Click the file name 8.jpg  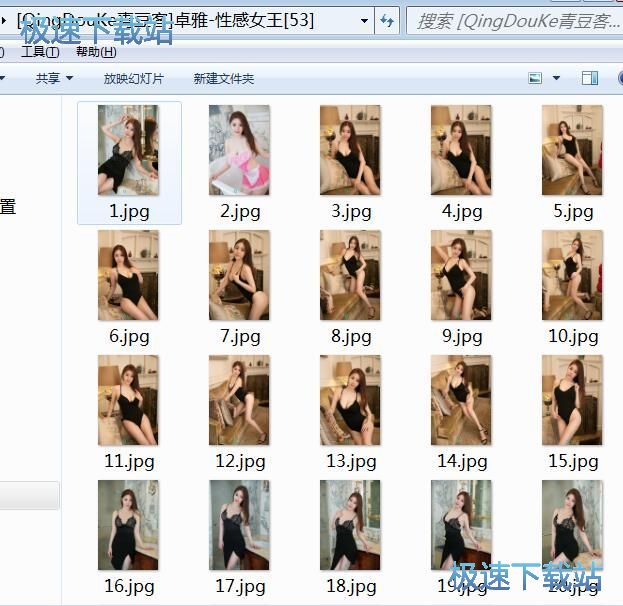click(x=351, y=337)
